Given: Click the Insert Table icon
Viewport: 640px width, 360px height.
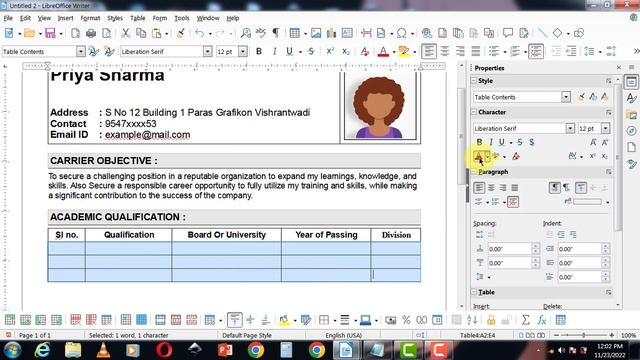Looking at the screenshot, I should pos(294,33).
